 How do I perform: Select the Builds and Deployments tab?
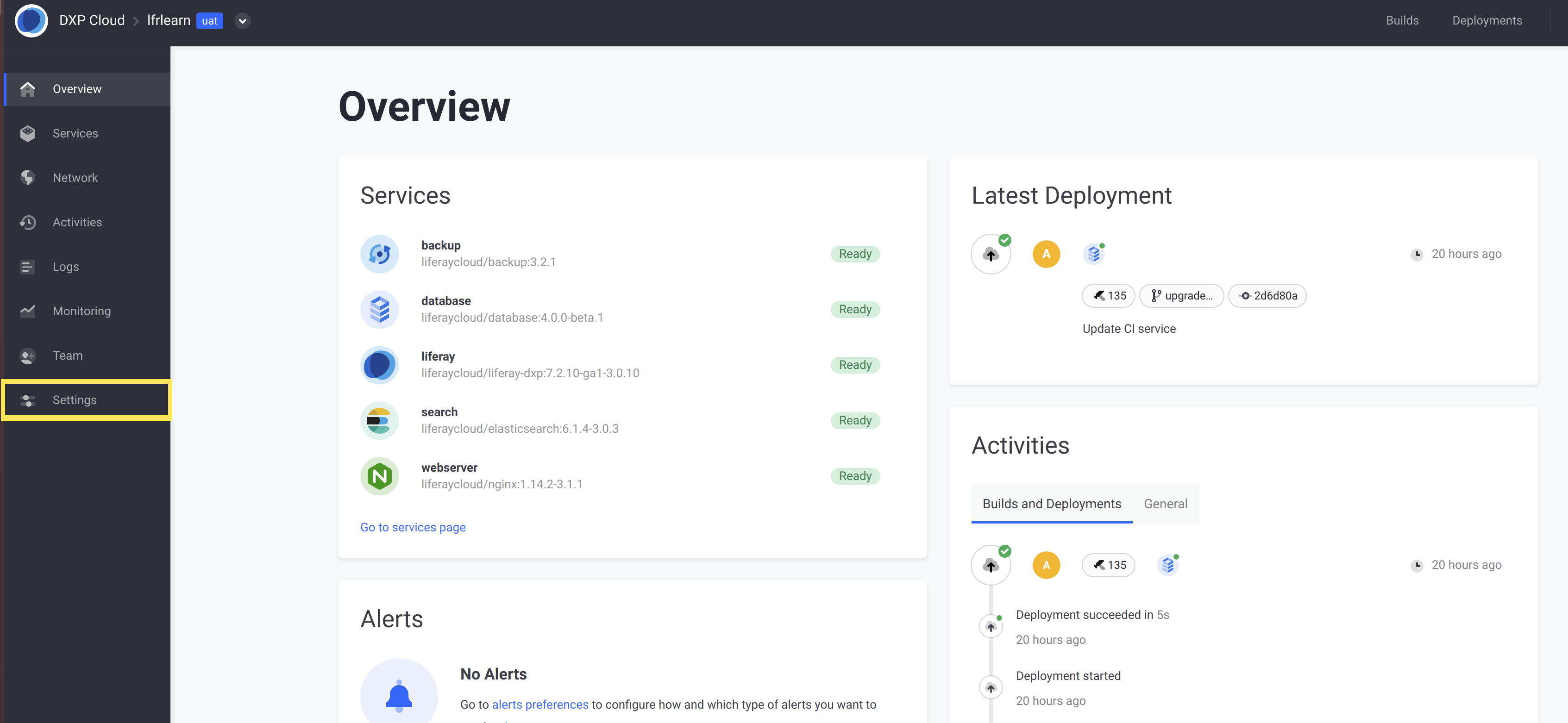coord(1051,503)
